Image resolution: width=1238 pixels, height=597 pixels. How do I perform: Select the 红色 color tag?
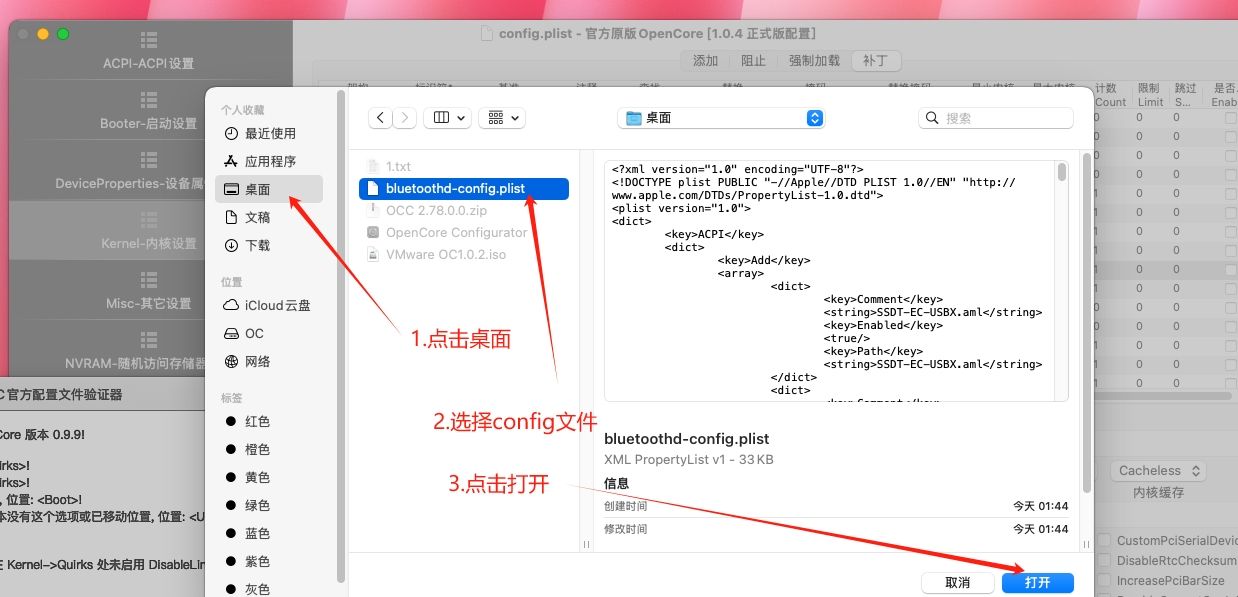(256, 421)
